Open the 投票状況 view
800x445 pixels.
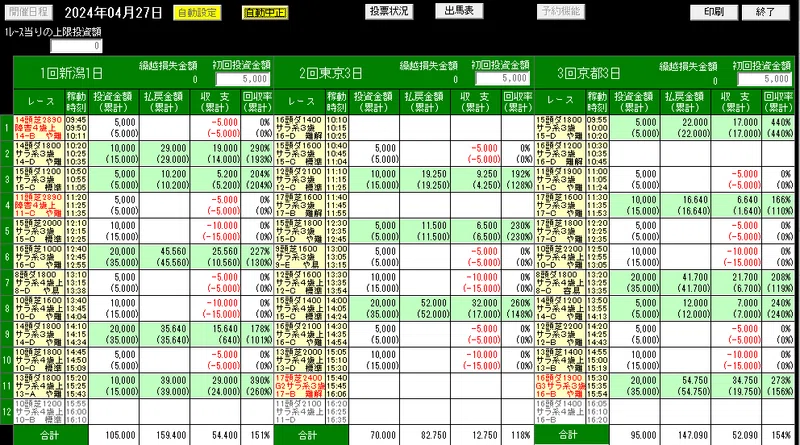(389, 12)
